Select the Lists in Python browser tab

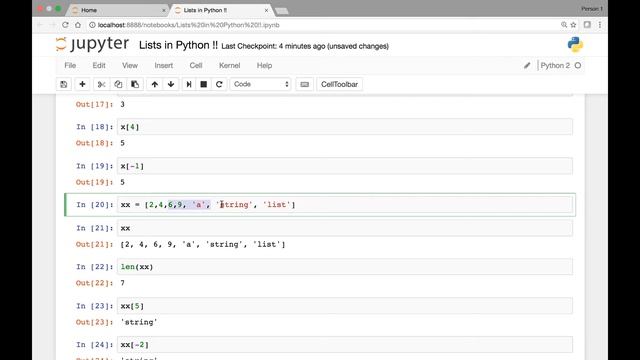point(222,10)
